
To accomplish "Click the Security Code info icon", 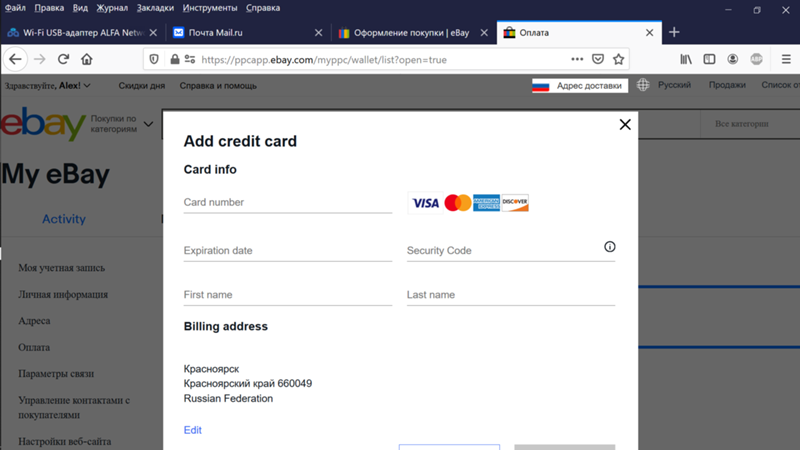I will click(610, 247).
